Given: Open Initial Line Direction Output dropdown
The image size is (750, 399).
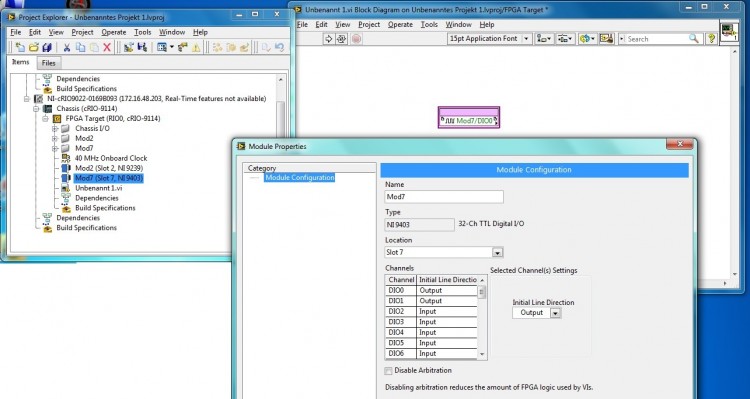Looking at the screenshot, I should pyautogui.click(x=555, y=313).
